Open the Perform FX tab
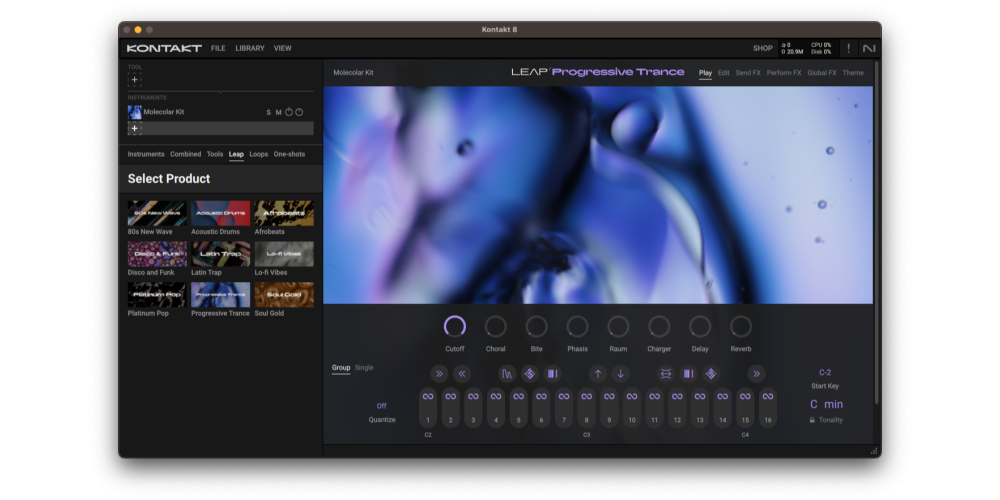This screenshot has width=1000, height=500. [x=784, y=73]
